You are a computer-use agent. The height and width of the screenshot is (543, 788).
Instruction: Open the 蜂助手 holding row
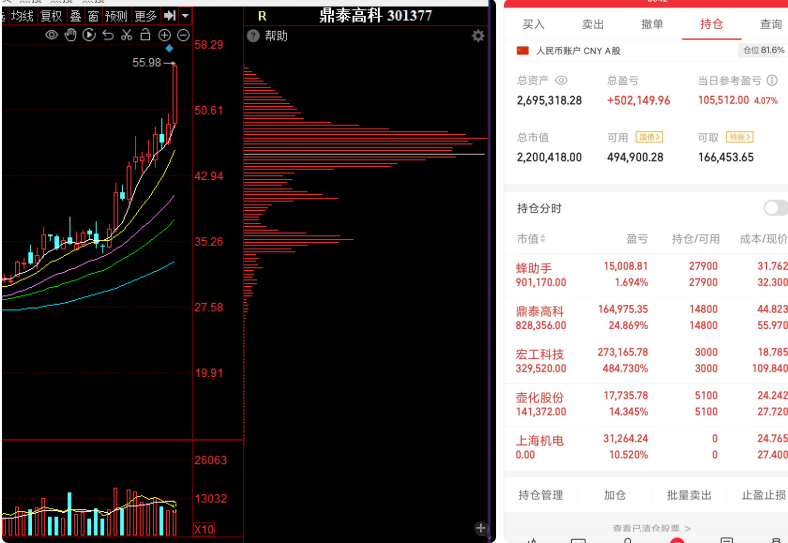click(x=646, y=275)
